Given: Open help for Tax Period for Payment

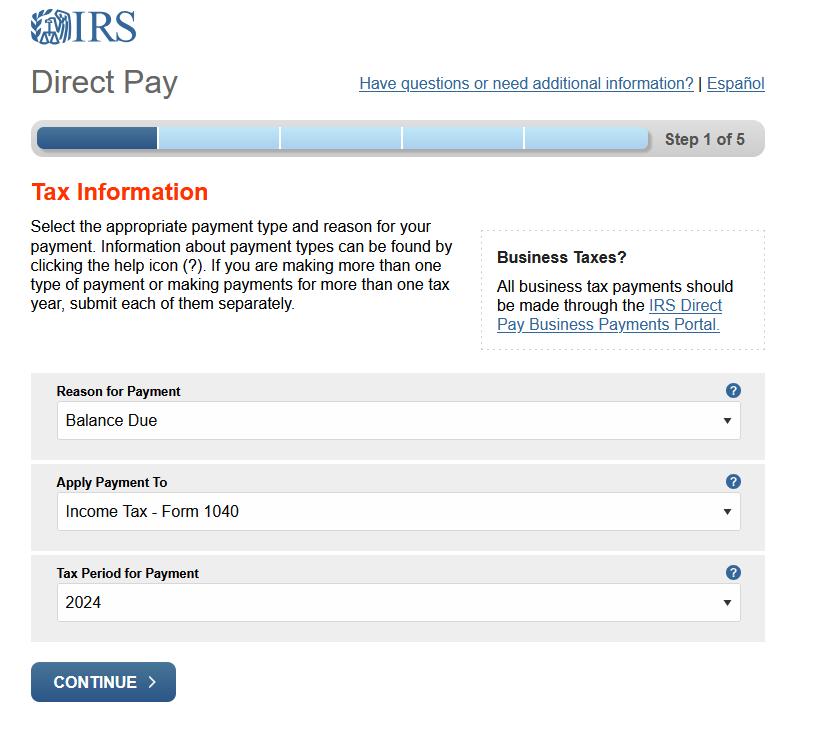Looking at the screenshot, I should pyautogui.click(x=733, y=572).
